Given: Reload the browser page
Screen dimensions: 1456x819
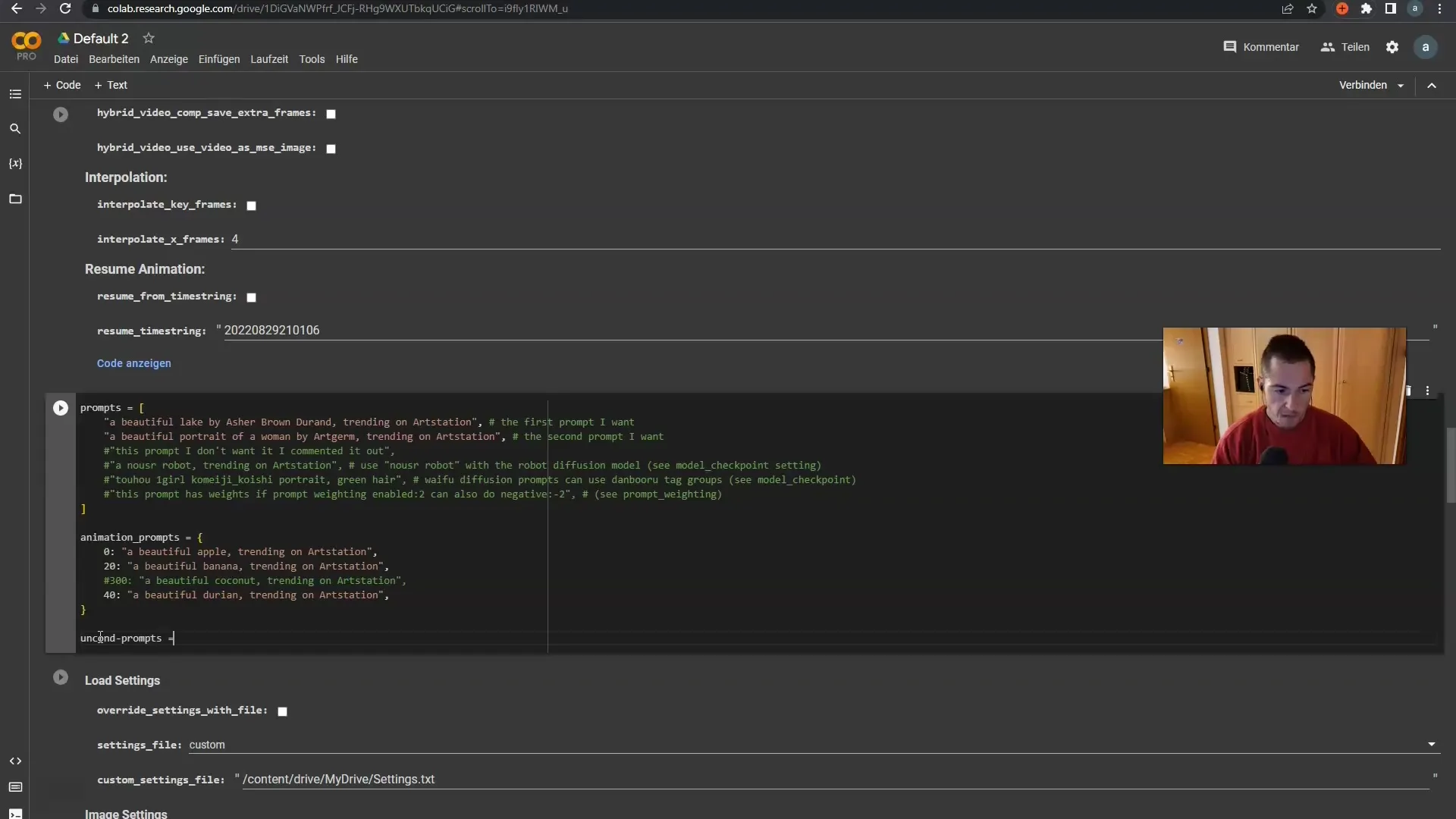Looking at the screenshot, I should click(65, 8).
